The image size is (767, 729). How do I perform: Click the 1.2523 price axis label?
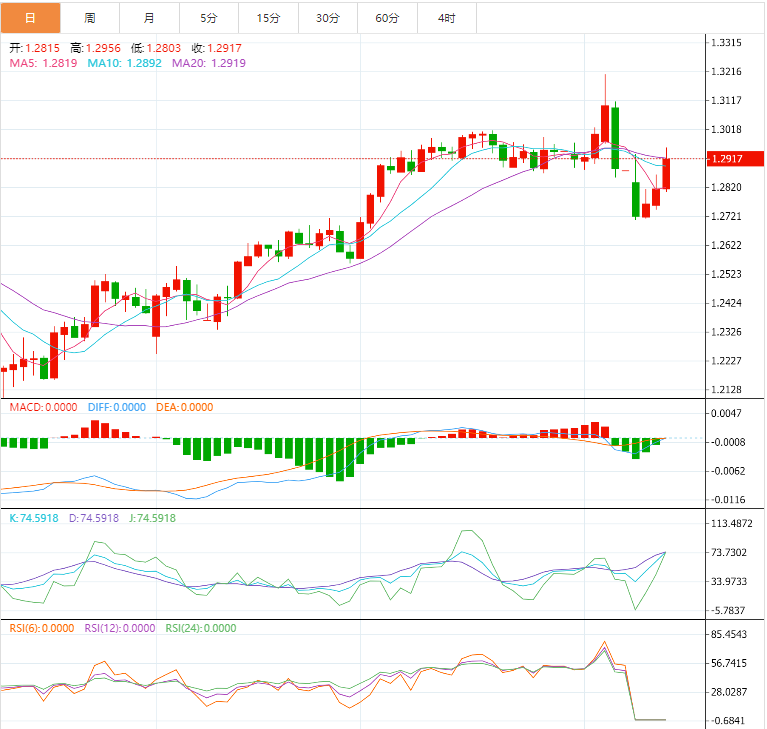pos(726,274)
